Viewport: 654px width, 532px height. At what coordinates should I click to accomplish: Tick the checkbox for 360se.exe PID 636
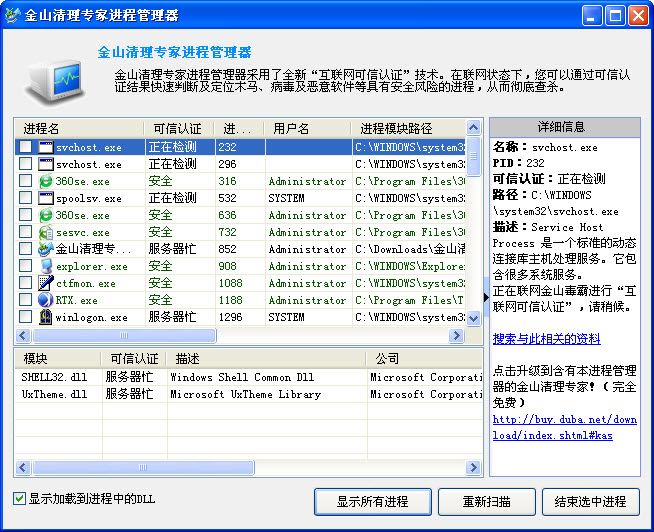[x=26, y=215]
